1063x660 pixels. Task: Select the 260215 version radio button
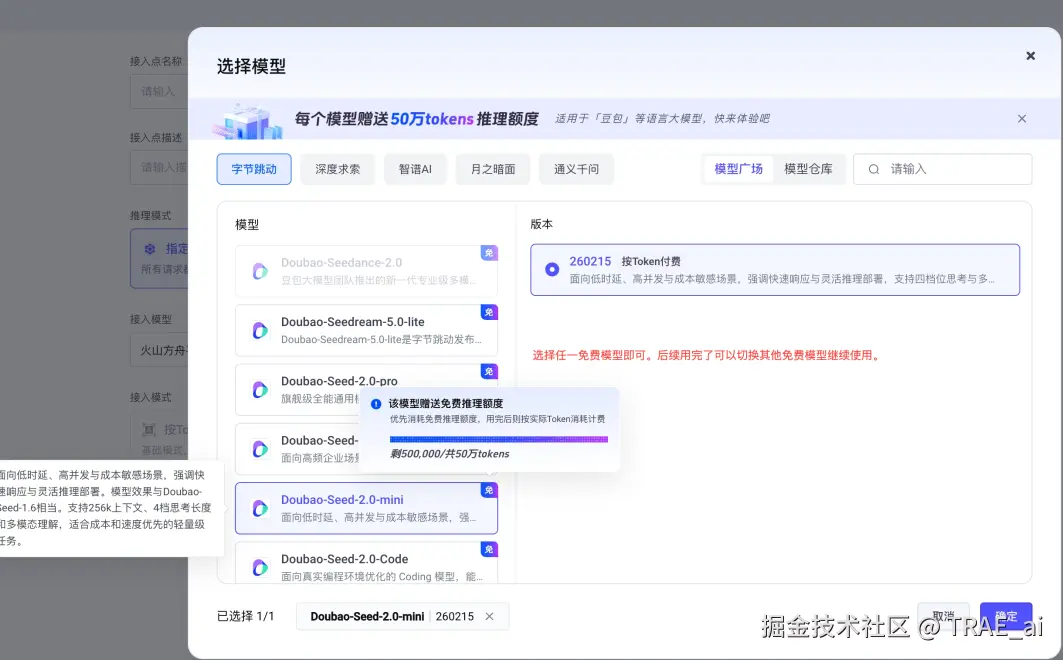click(552, 269)
